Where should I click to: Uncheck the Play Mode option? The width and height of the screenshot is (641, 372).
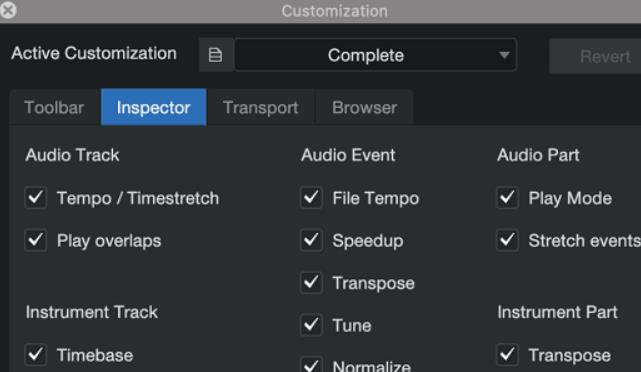pyautogui.click(x=507, y=198)
